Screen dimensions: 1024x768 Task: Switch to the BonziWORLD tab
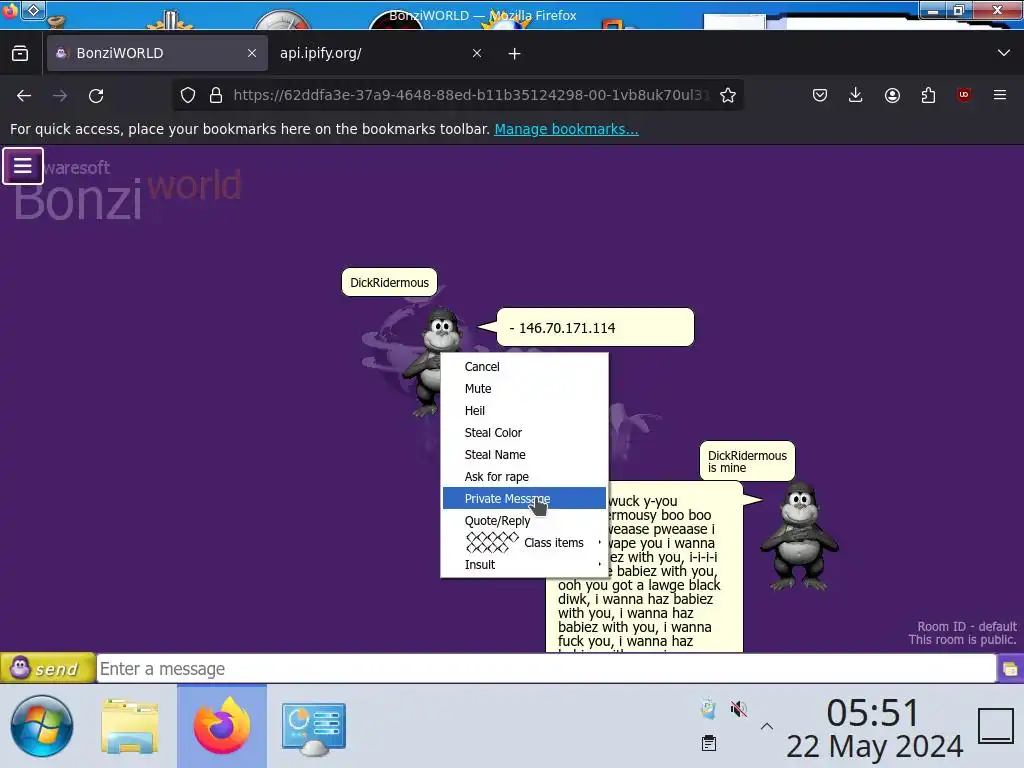coord(157,53)
